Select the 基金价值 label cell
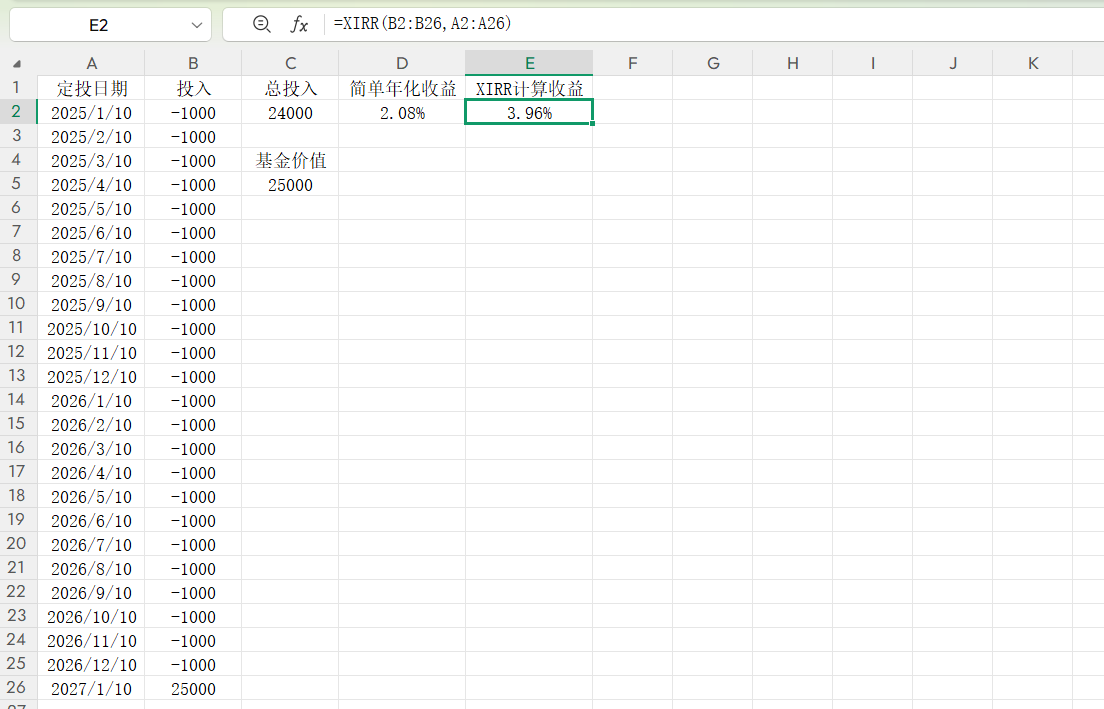Viewport: 1104px width, 709px height. [290, 160]
